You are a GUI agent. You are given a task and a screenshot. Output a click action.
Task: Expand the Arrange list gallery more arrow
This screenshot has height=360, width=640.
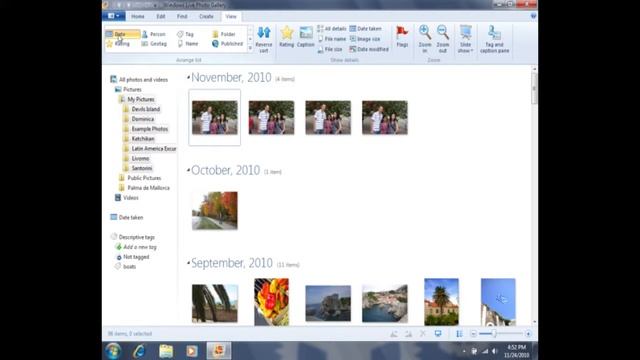(250, 49)
